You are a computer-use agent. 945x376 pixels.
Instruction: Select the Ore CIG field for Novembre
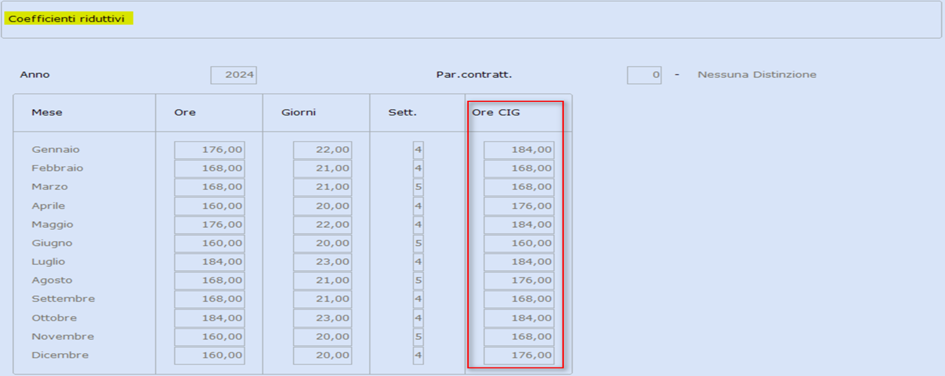519,337
